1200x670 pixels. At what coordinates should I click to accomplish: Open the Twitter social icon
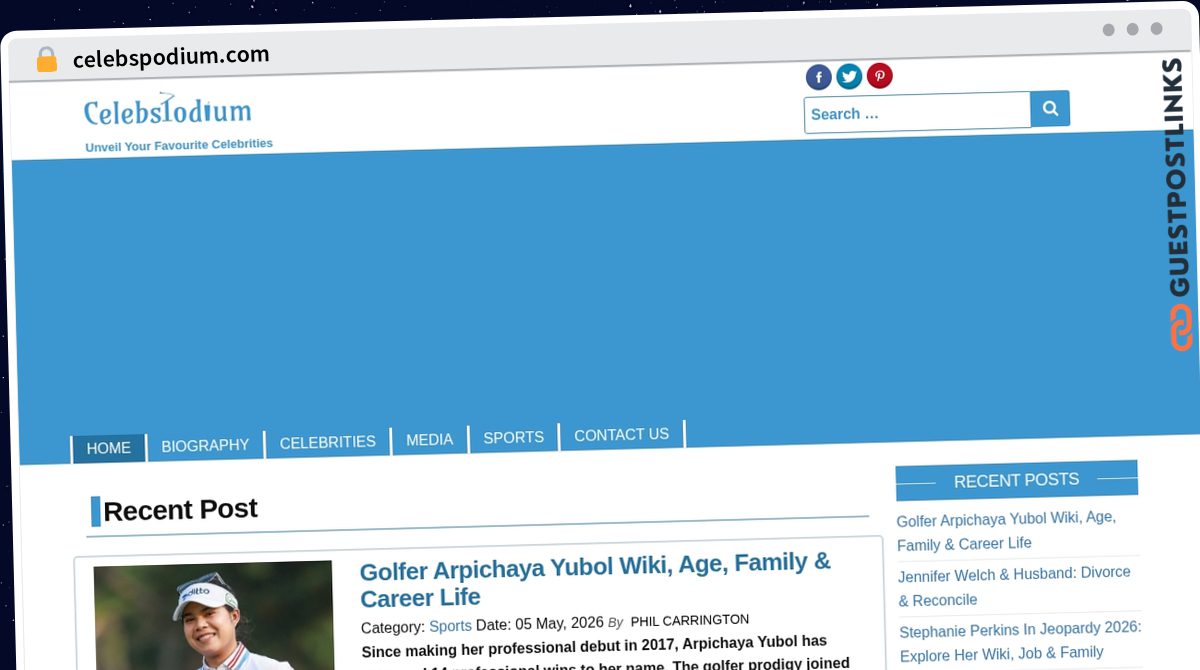(x=849, y=76)
